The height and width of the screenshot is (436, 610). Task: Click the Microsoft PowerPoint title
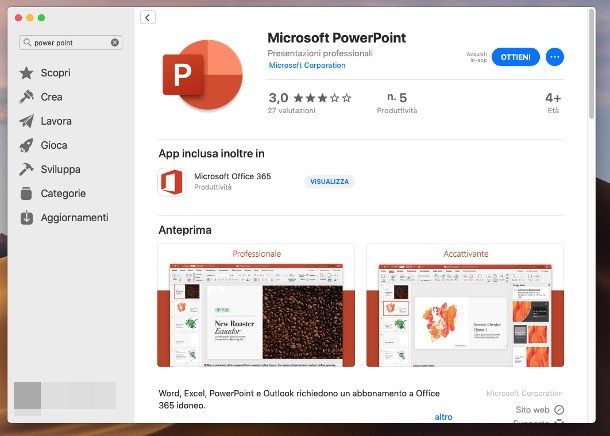(x=337, y=38)
